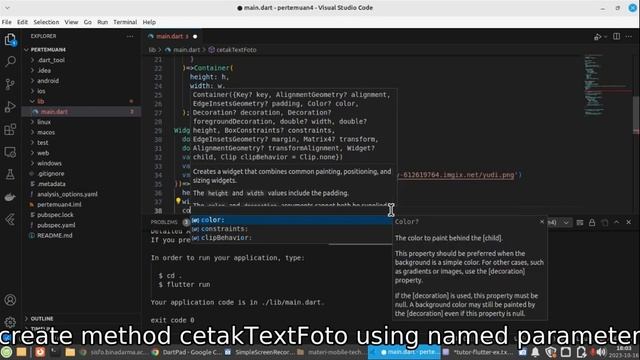Switch to the PROBLEMS panel tab
The height and width of the screenshot is (360, 640).
[x=164, y=222]
